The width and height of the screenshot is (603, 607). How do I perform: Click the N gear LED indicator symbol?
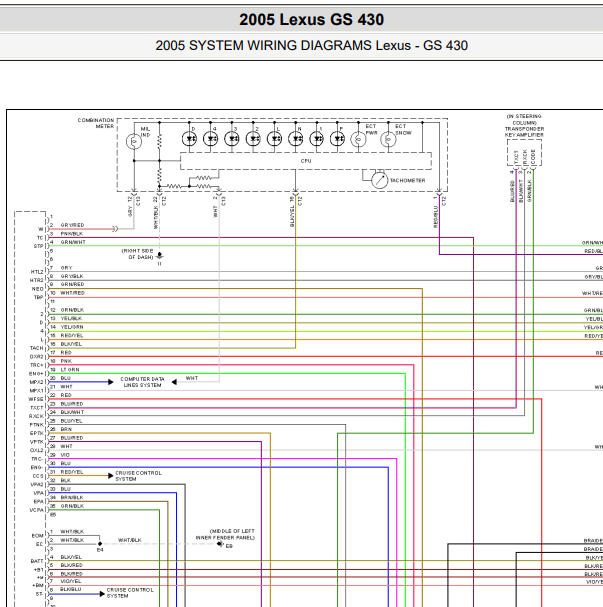296,139
